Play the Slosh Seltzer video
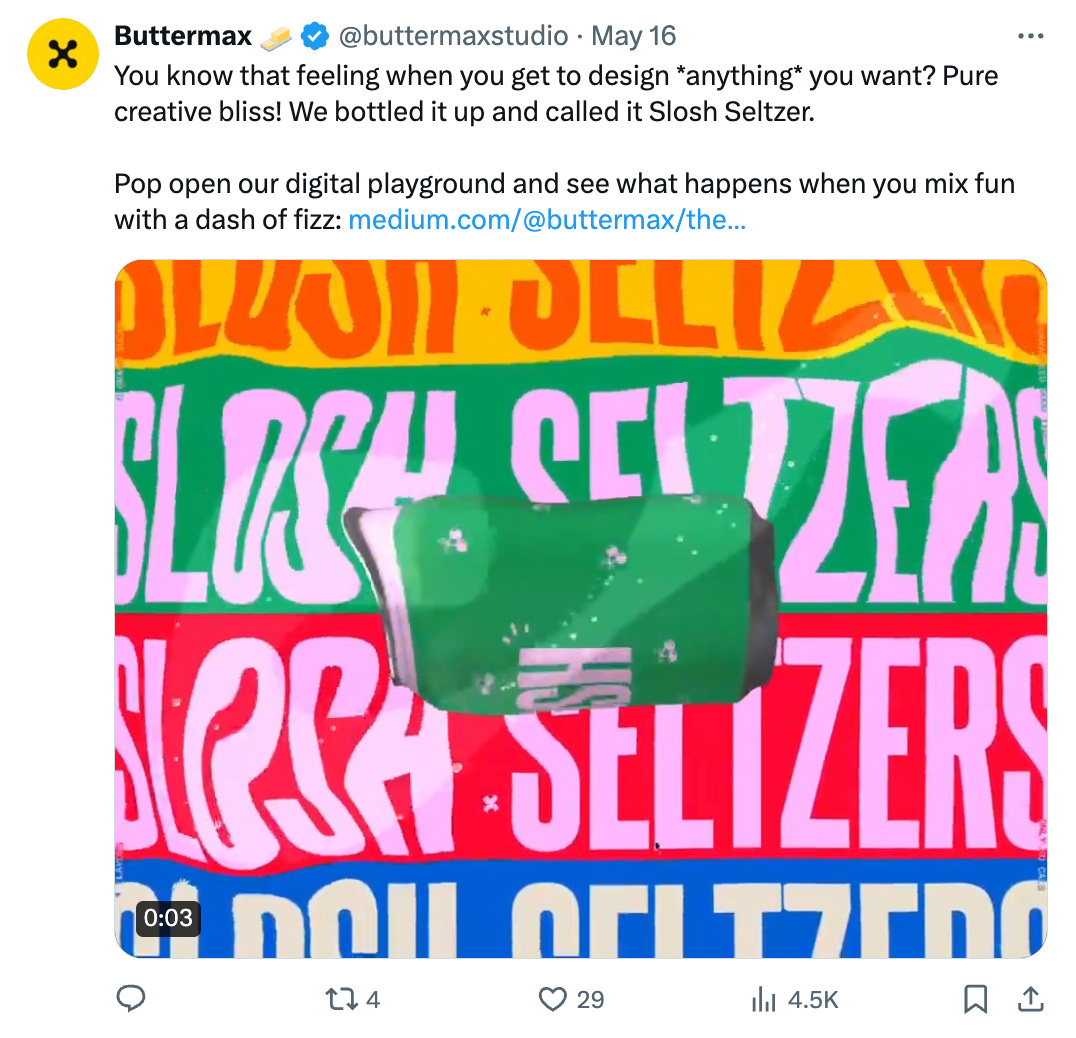 click(x=581, y=609)
